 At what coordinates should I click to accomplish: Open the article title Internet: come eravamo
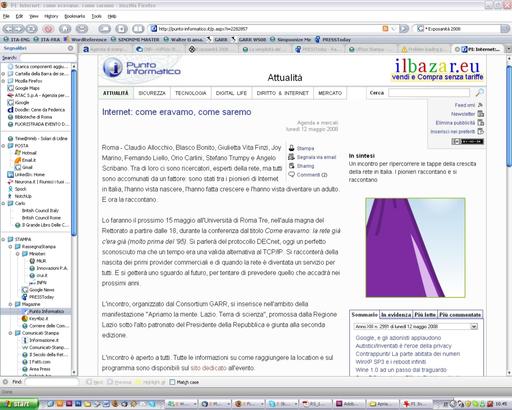[x=177, y=112]
